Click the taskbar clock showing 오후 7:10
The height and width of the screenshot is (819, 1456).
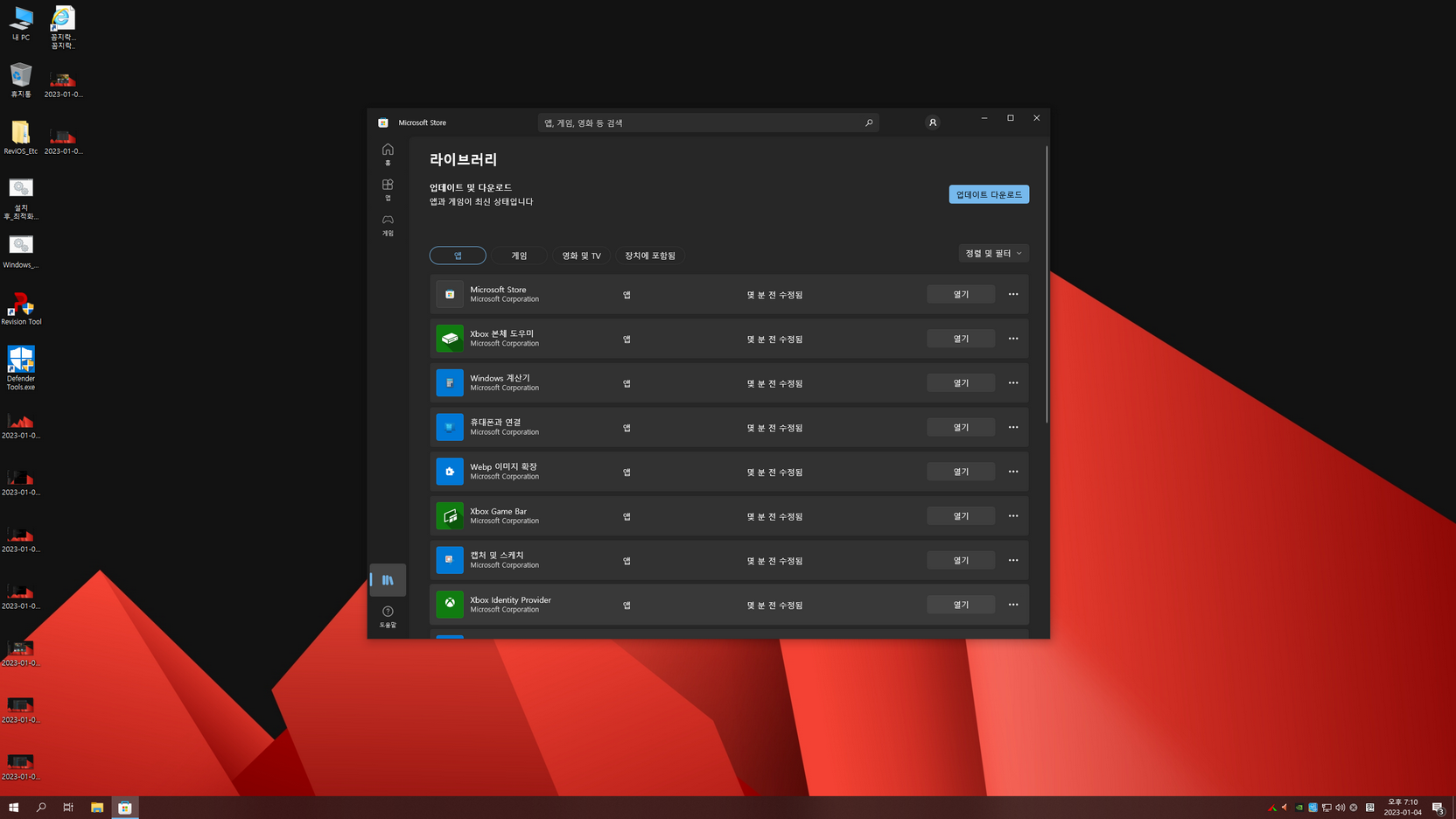coord(1403,808)
